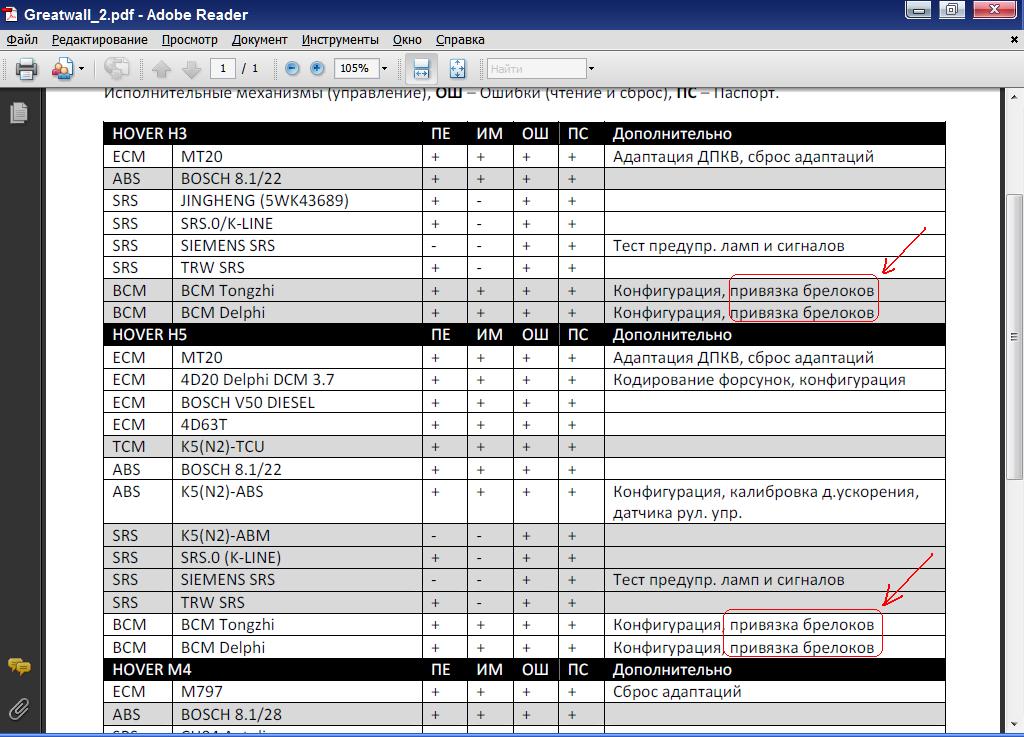
Task: Click the vertical scrollbar thumb
Action: pos(1014,337)
